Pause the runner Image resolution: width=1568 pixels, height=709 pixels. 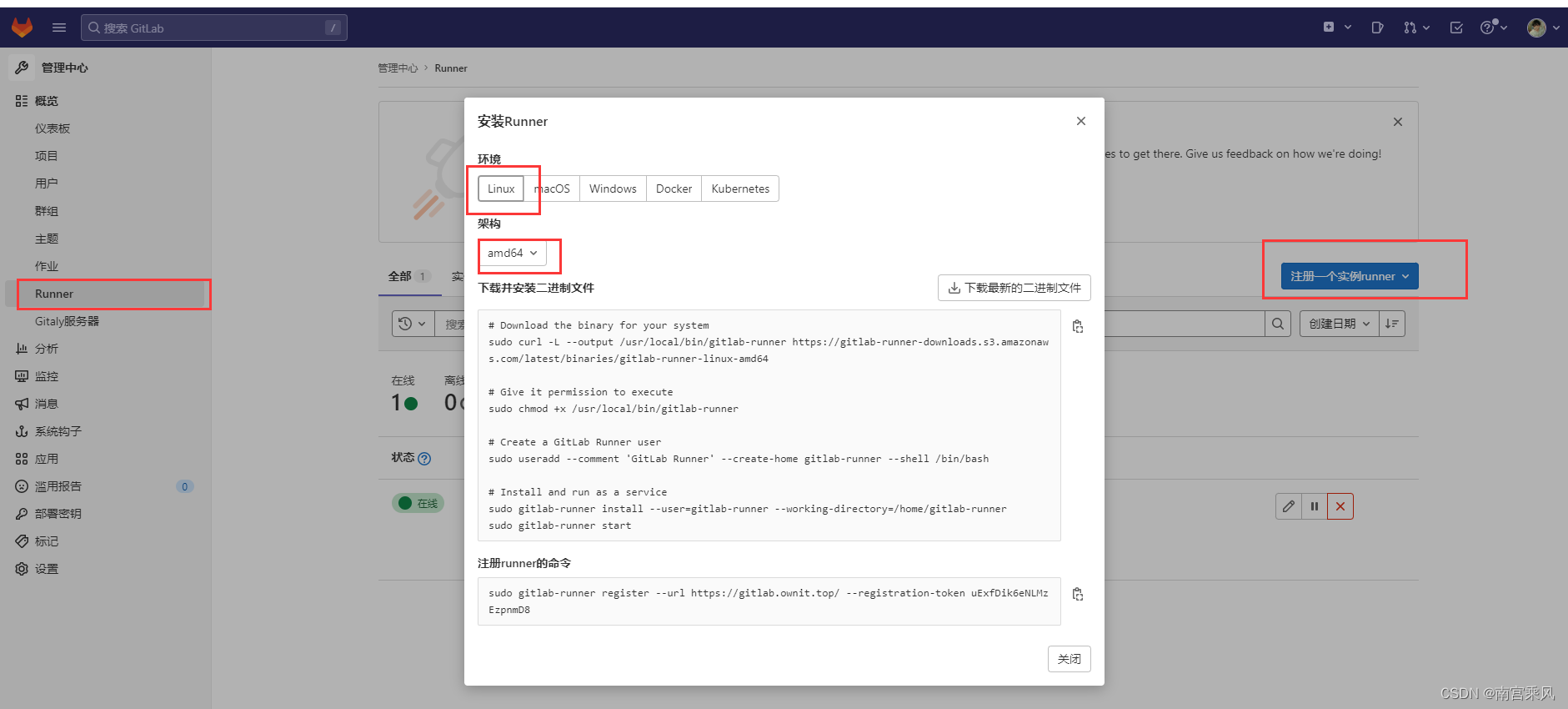click(x=1315, y=506)
